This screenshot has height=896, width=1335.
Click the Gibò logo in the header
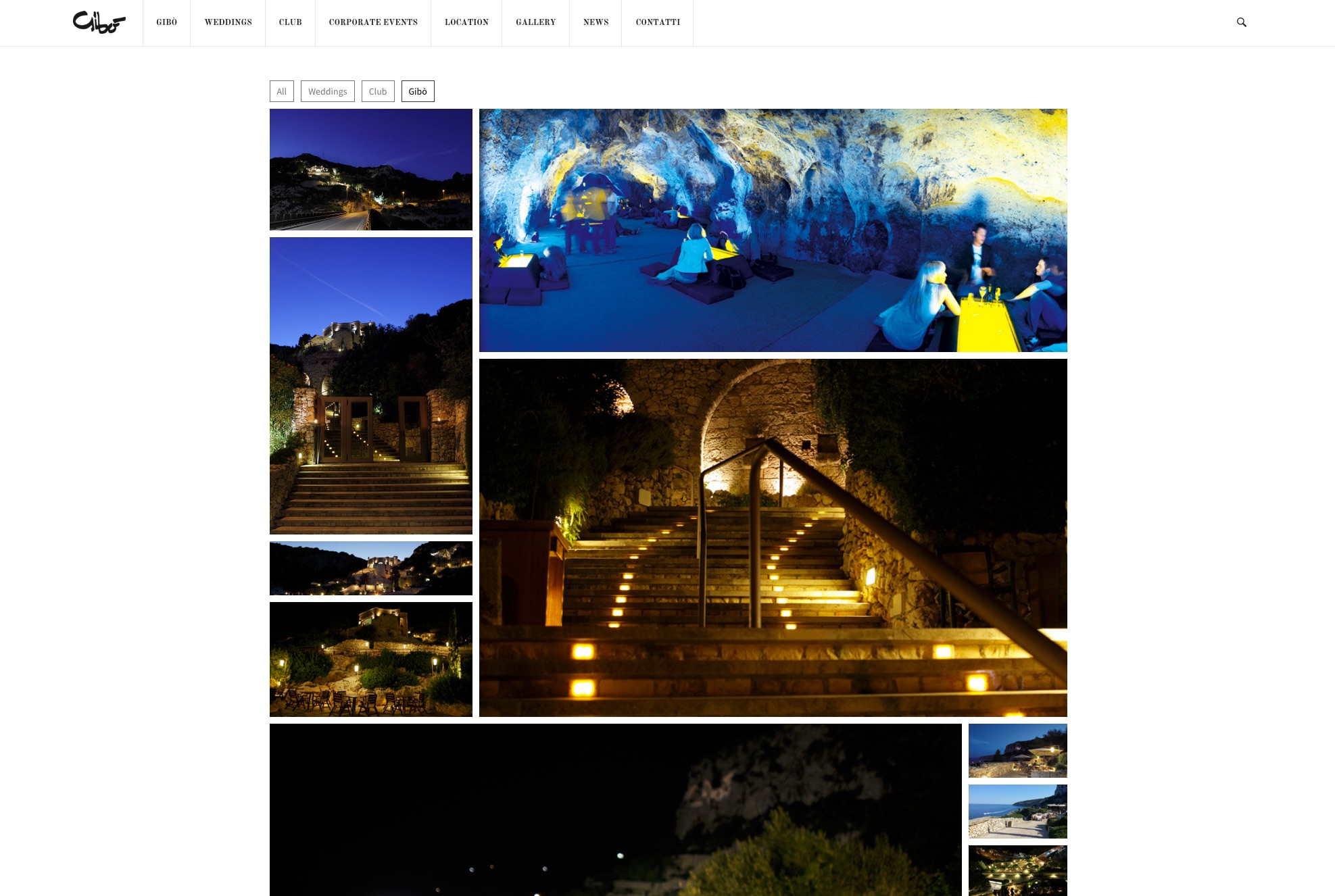(x=99, y=22)
